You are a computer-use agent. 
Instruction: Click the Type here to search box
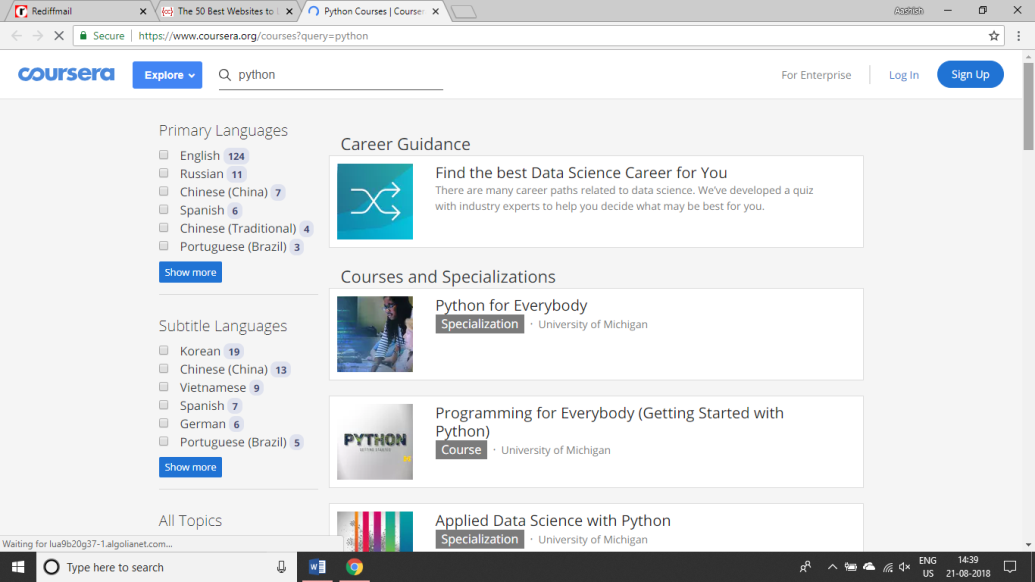[x=165, y=567]
